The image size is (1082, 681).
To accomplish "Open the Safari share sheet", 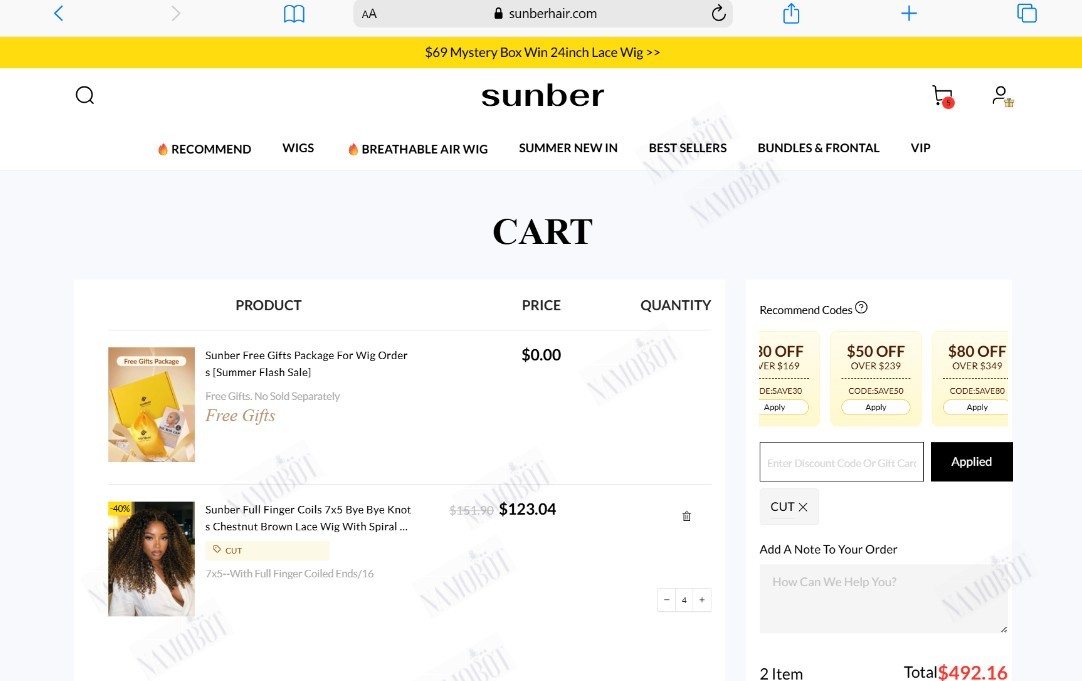I will tap(791, 13).
